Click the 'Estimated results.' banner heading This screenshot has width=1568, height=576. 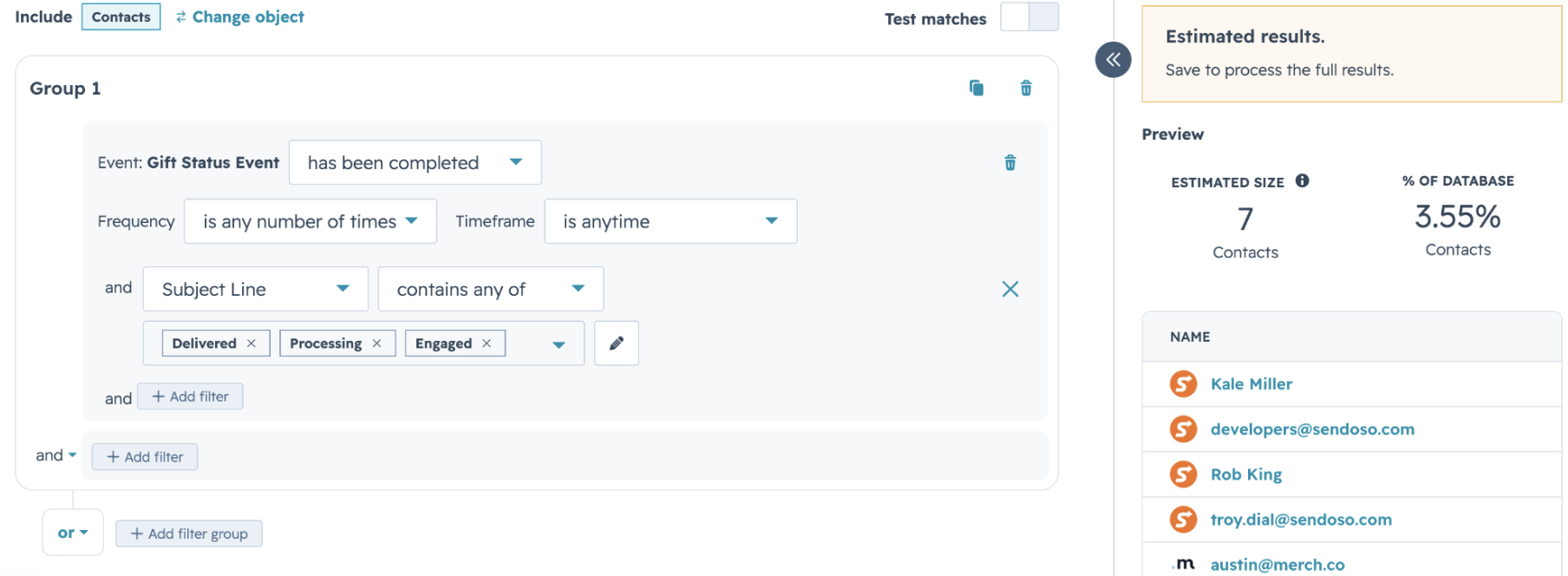click(x=1245, y=36)
